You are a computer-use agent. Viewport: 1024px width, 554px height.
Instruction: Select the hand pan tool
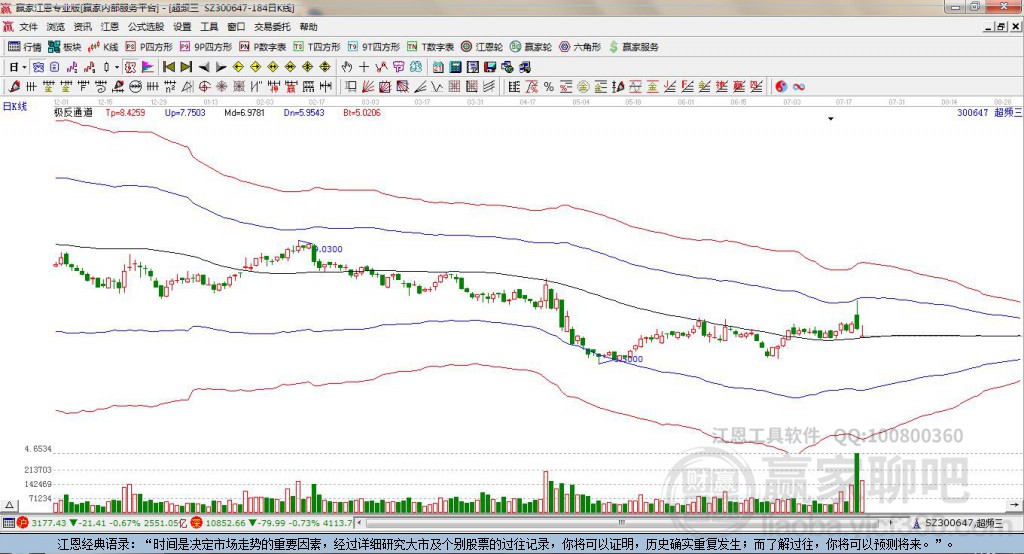[347, 67]
